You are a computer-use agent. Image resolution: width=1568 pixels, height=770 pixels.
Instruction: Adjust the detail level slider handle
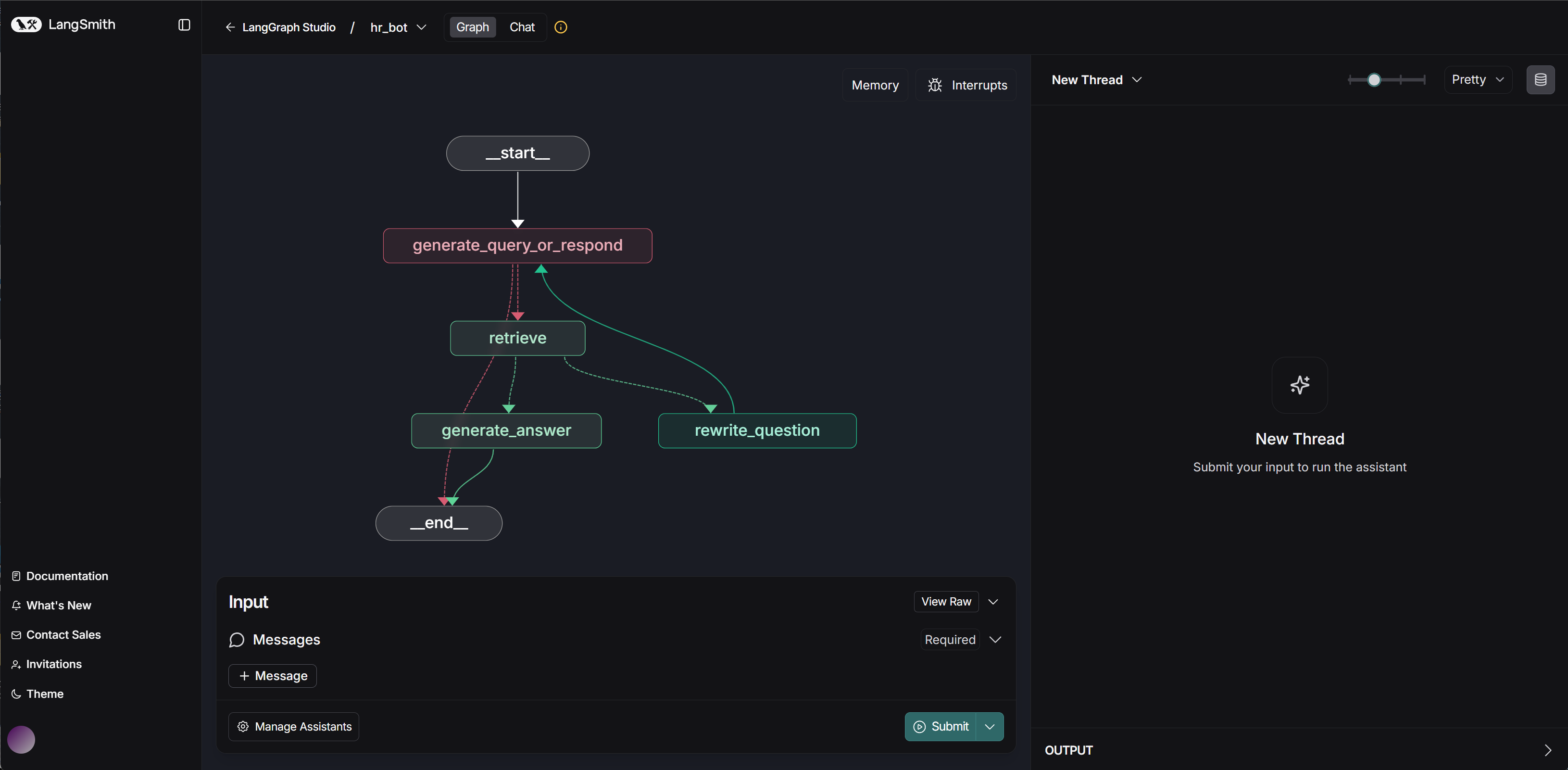(1374, 80)
